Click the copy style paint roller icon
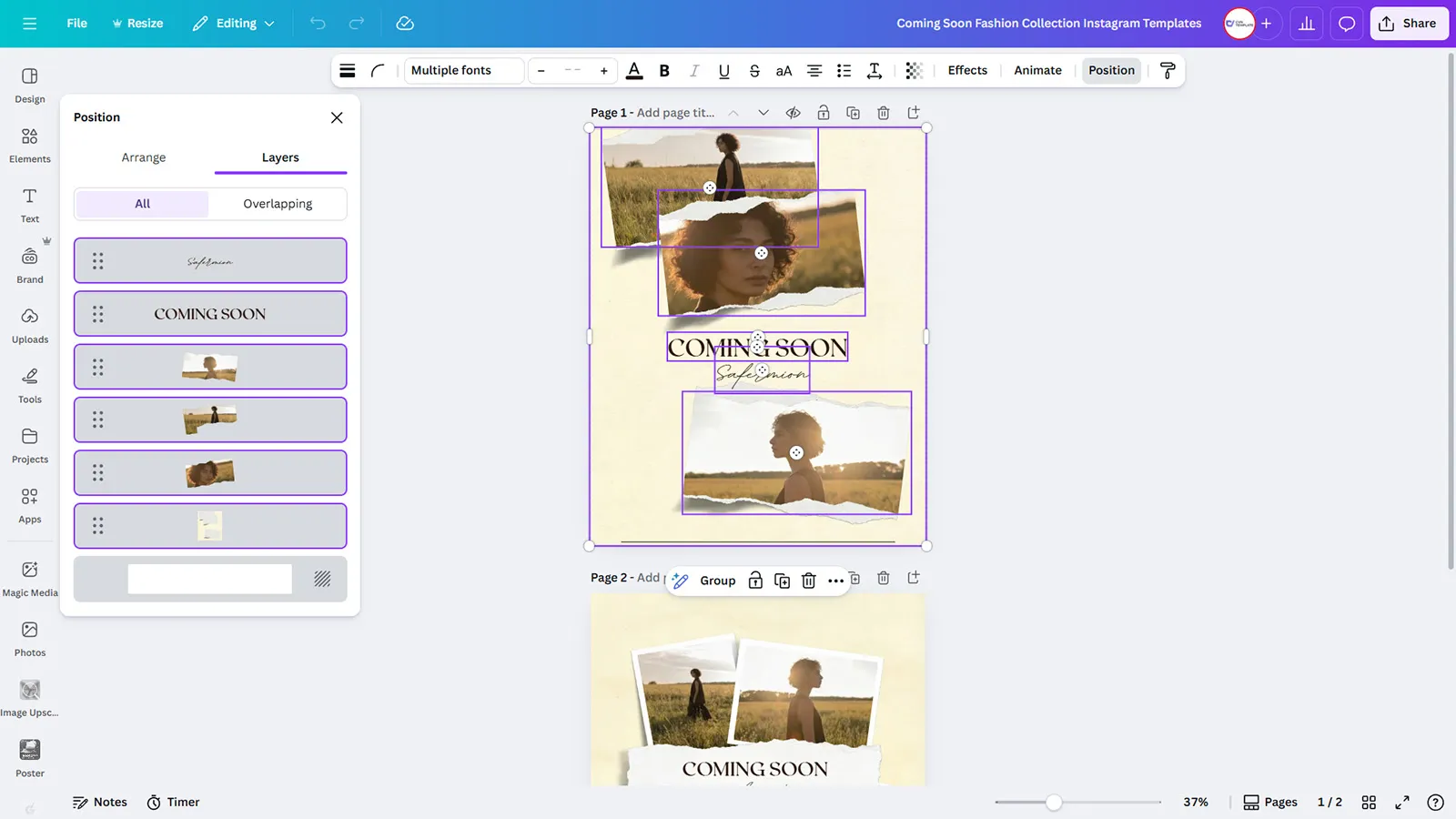Image resolution: width=1456 pixels, height=819 pixels. pos(1168,70)
